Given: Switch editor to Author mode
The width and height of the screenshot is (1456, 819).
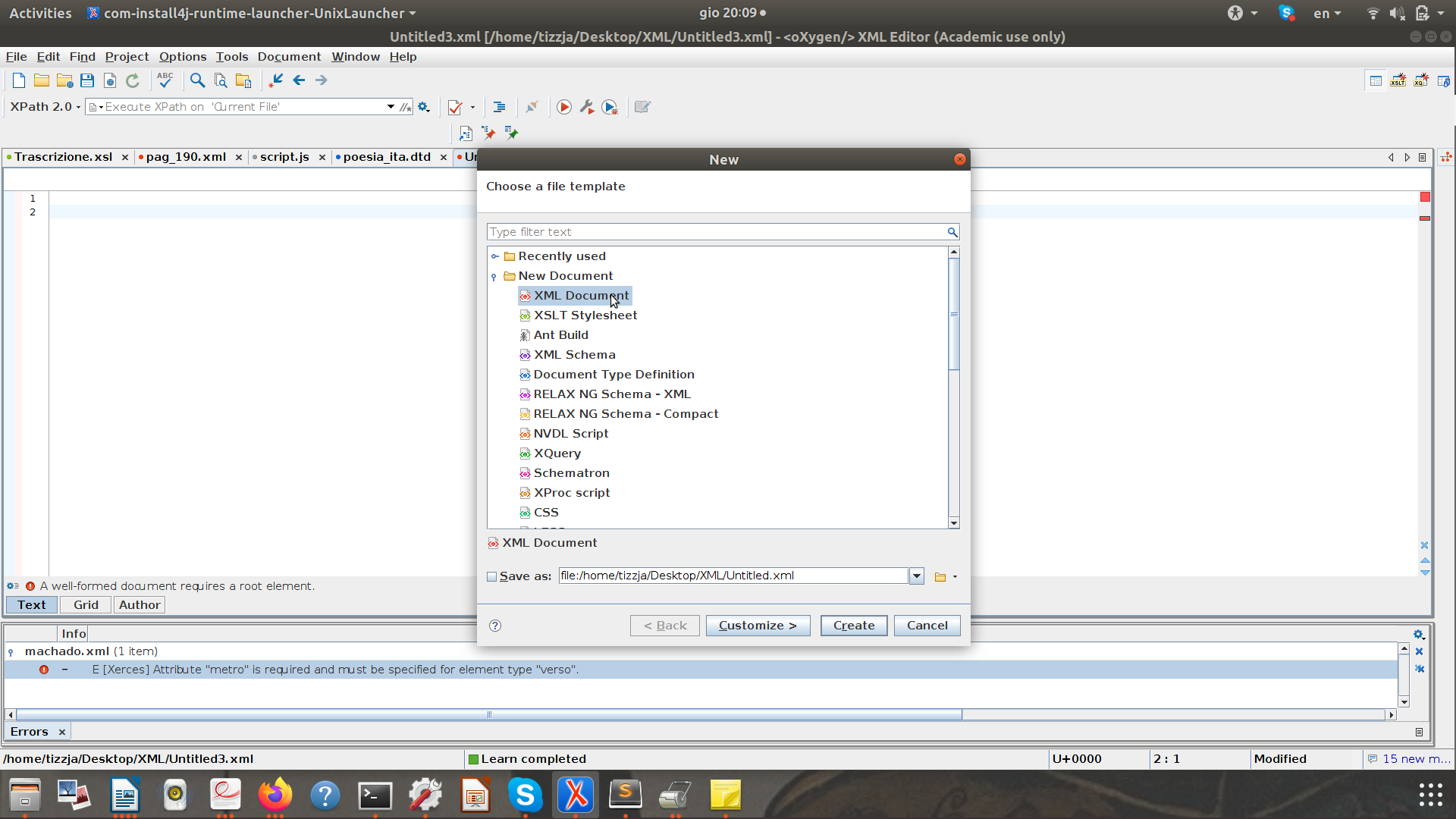Looking at the screenshot, I should (x=140, y=605).
